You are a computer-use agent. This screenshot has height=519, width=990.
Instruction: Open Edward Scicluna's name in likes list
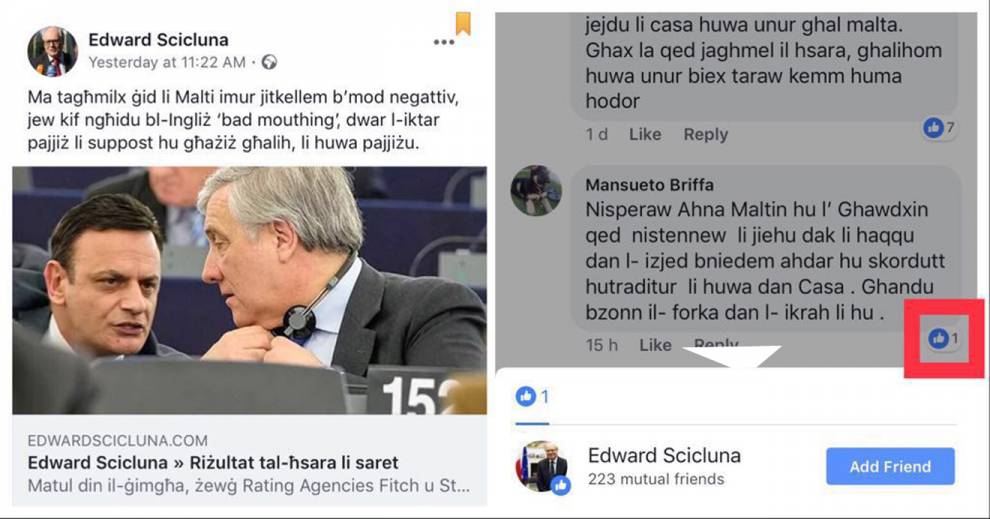tap(664, 455)
